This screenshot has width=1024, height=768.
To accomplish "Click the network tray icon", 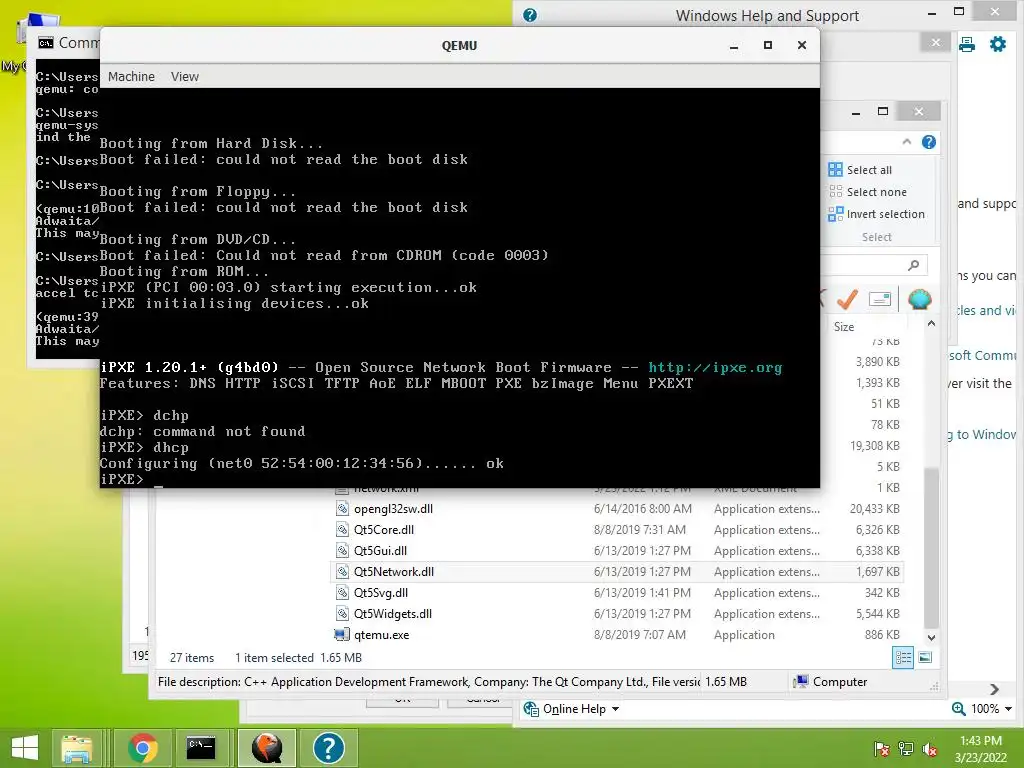I will (x=906, y=748).
